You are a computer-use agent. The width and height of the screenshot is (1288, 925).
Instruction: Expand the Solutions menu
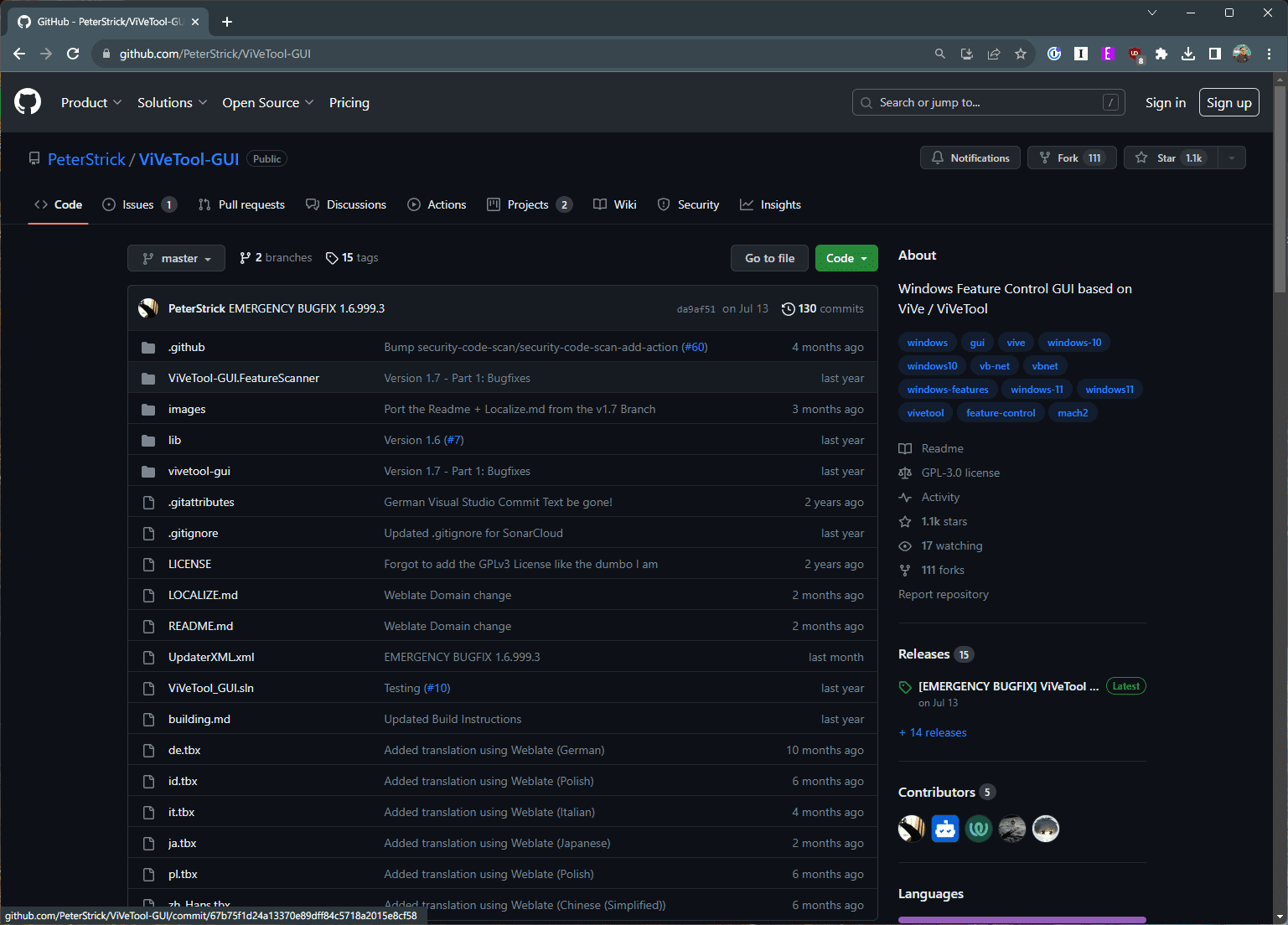coord(172,102)
